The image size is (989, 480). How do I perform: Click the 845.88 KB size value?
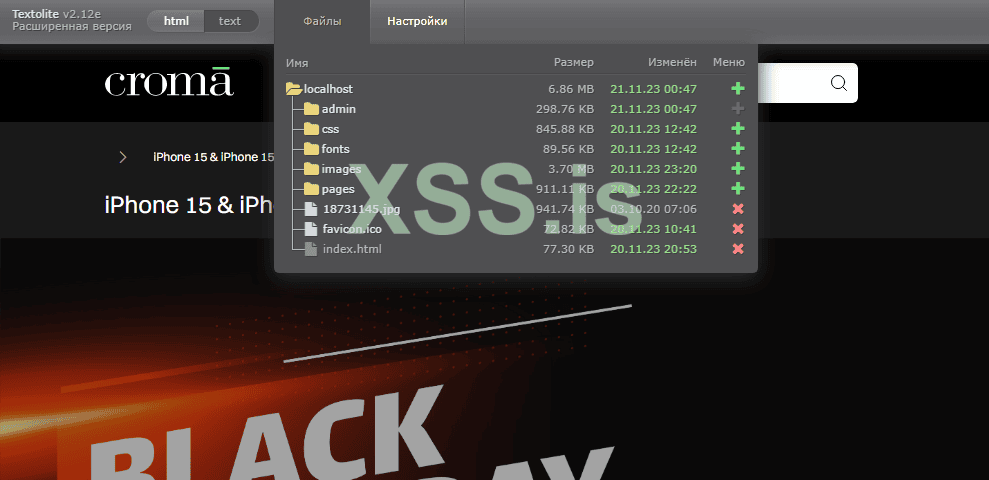(x=565, y=129)
